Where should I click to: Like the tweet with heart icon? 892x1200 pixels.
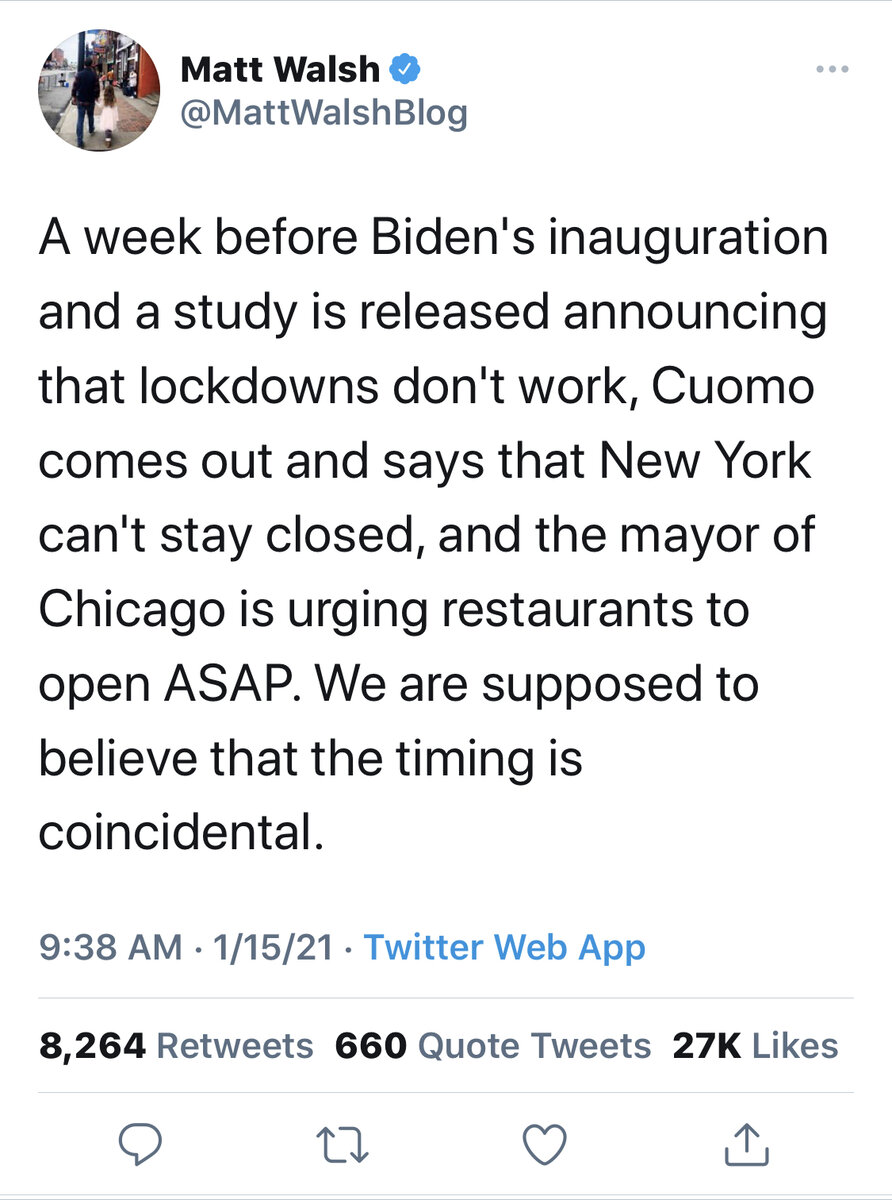point(546,1143)
